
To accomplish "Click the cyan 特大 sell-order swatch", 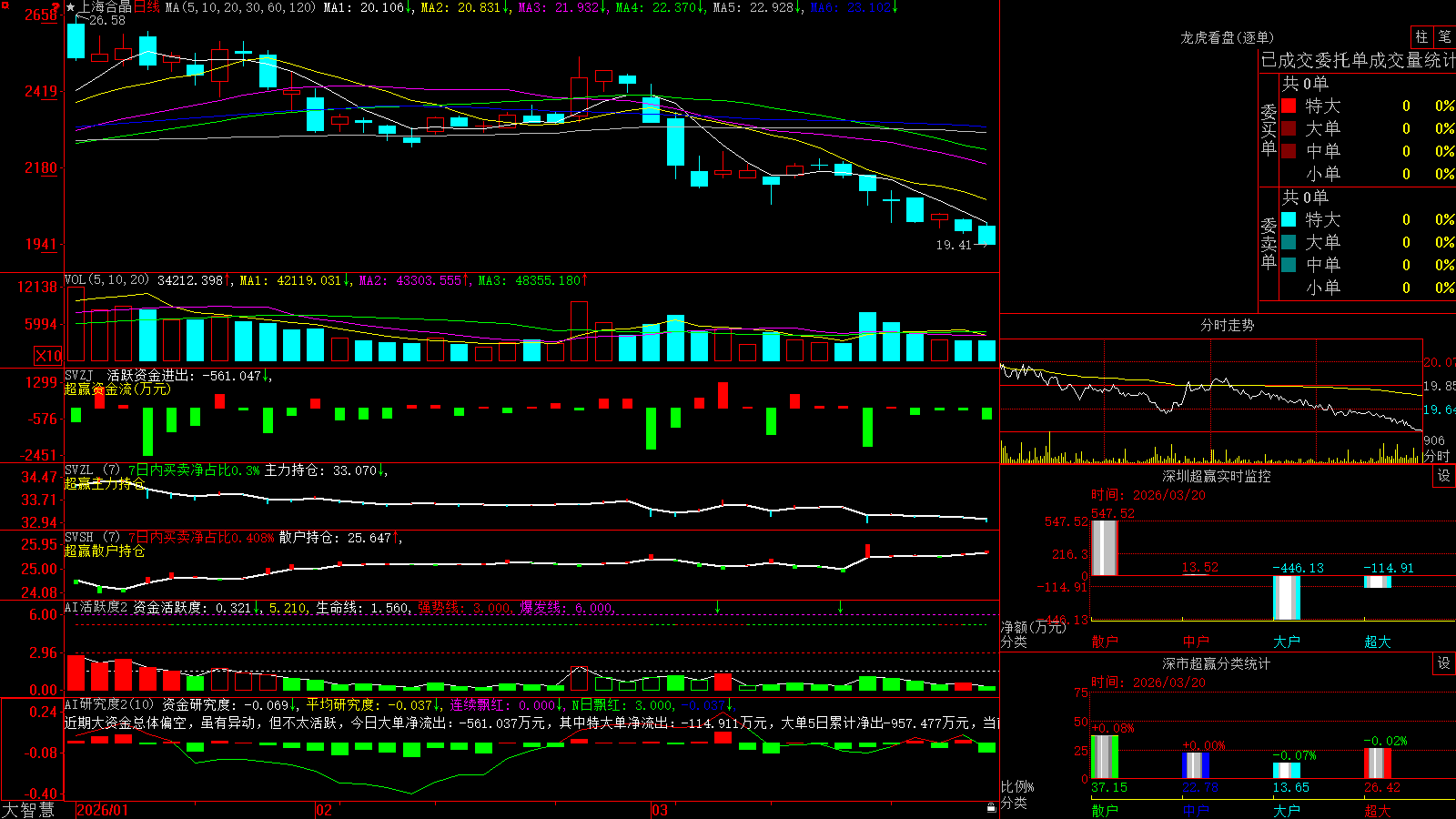I will (x=1289, y=219).
